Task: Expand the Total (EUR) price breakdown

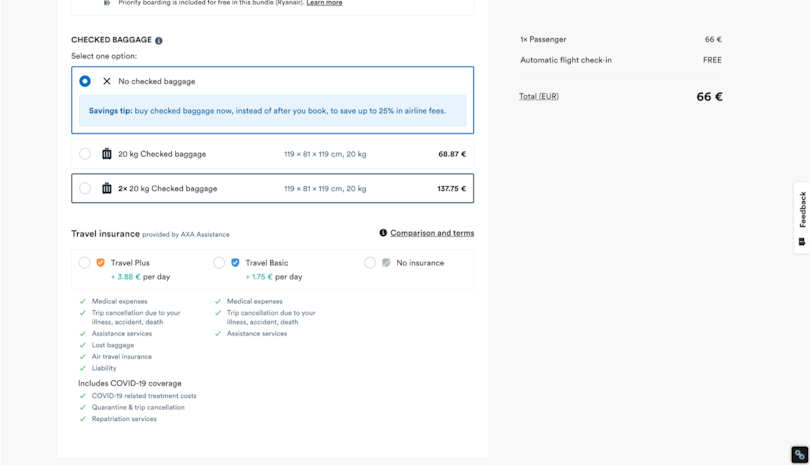Action: 539,97
